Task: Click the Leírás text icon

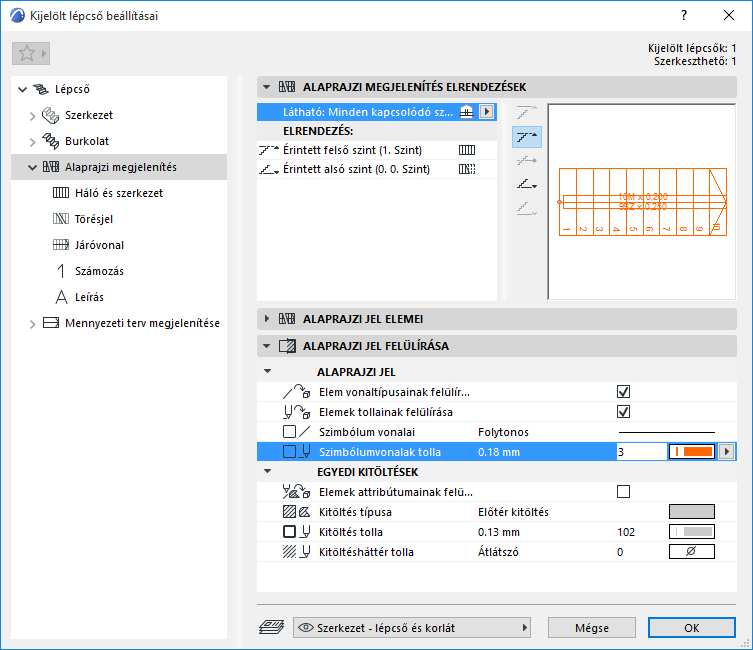Action: pos(61,297)
